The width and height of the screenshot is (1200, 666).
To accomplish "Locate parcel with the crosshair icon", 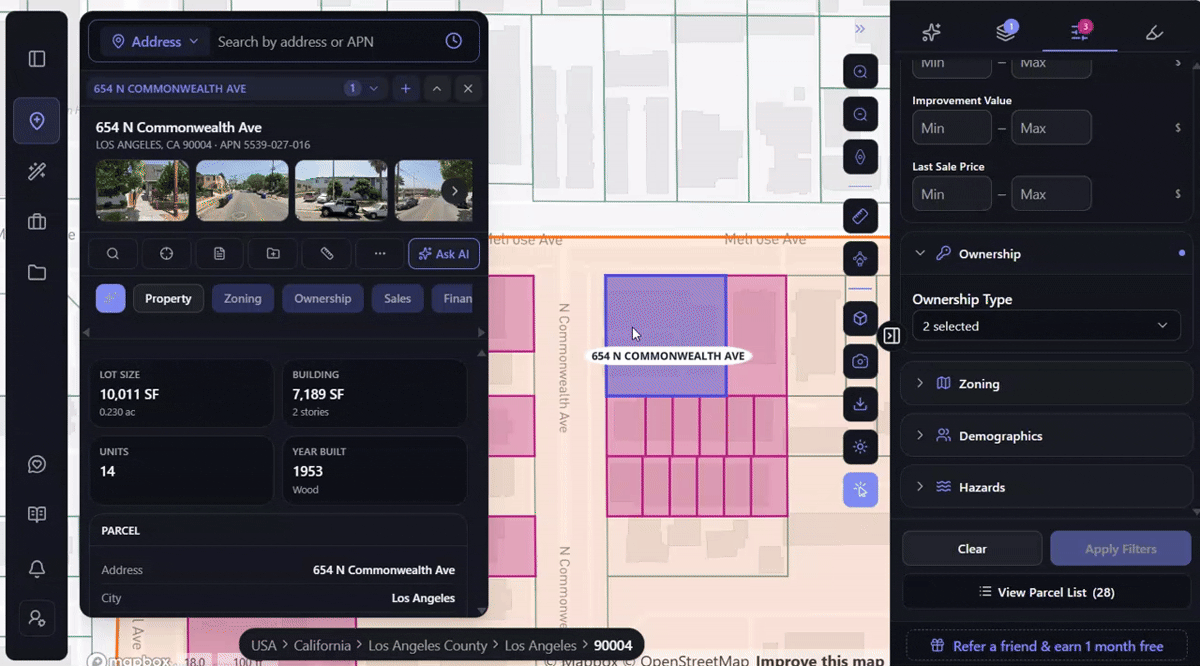I will click(166, 254).
